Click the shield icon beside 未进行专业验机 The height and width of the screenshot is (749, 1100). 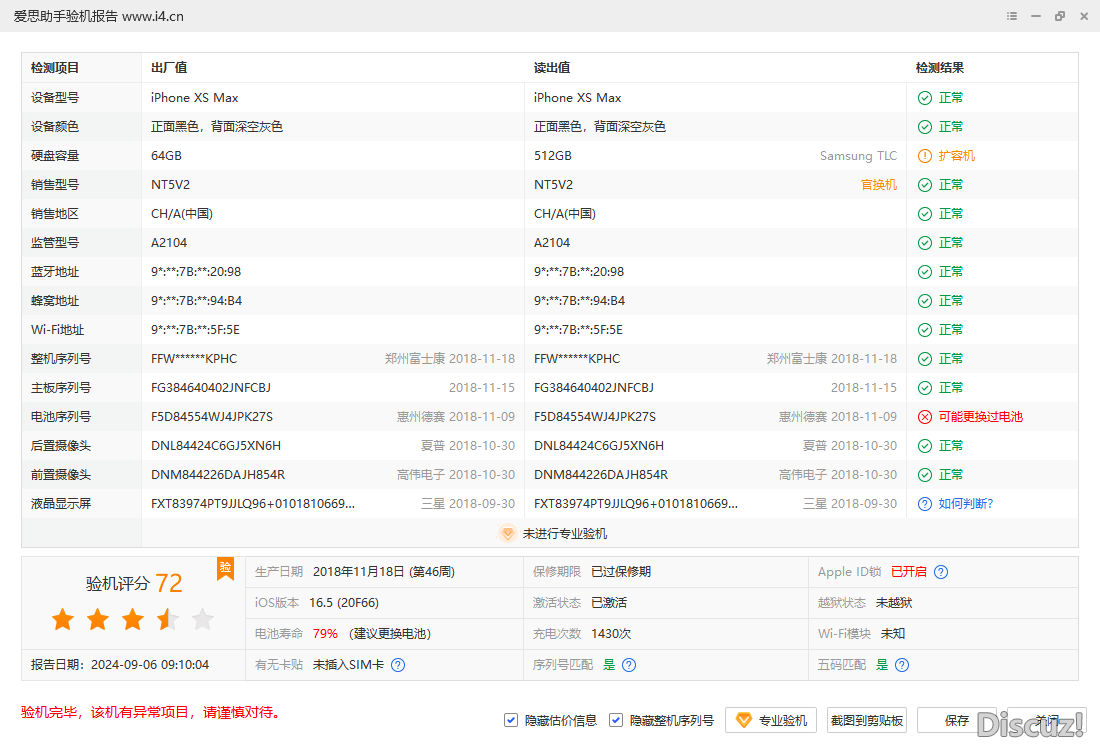click(507, 534)
